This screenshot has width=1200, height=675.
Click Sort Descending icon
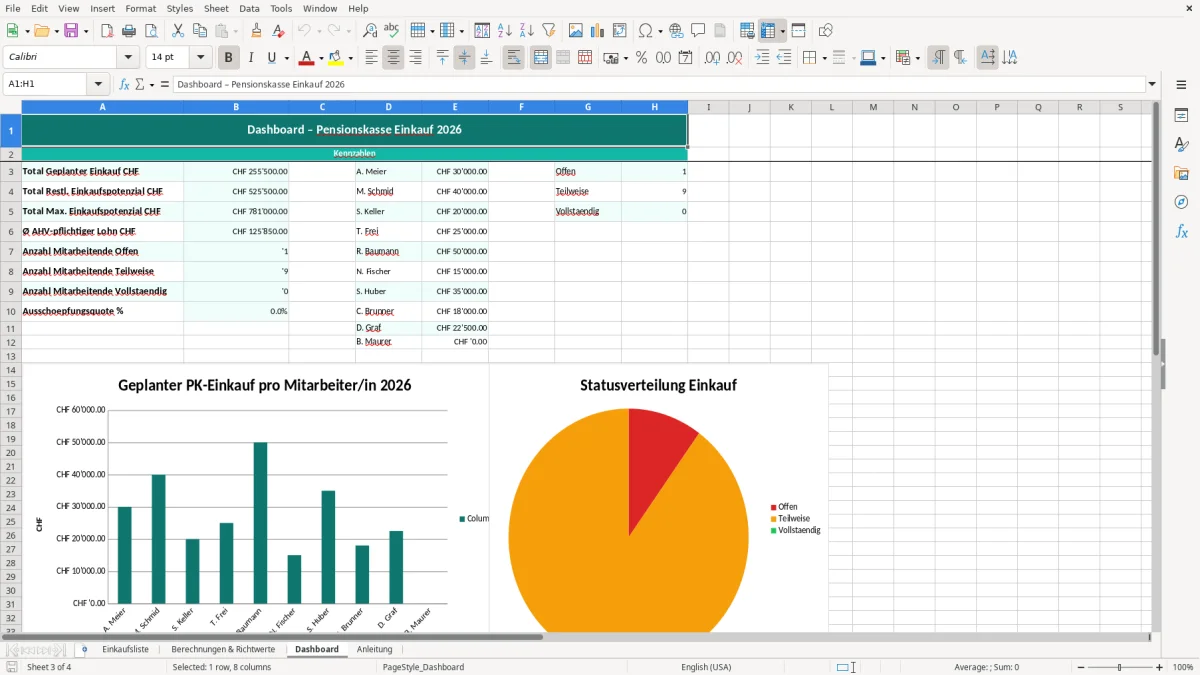click(526, 31)
